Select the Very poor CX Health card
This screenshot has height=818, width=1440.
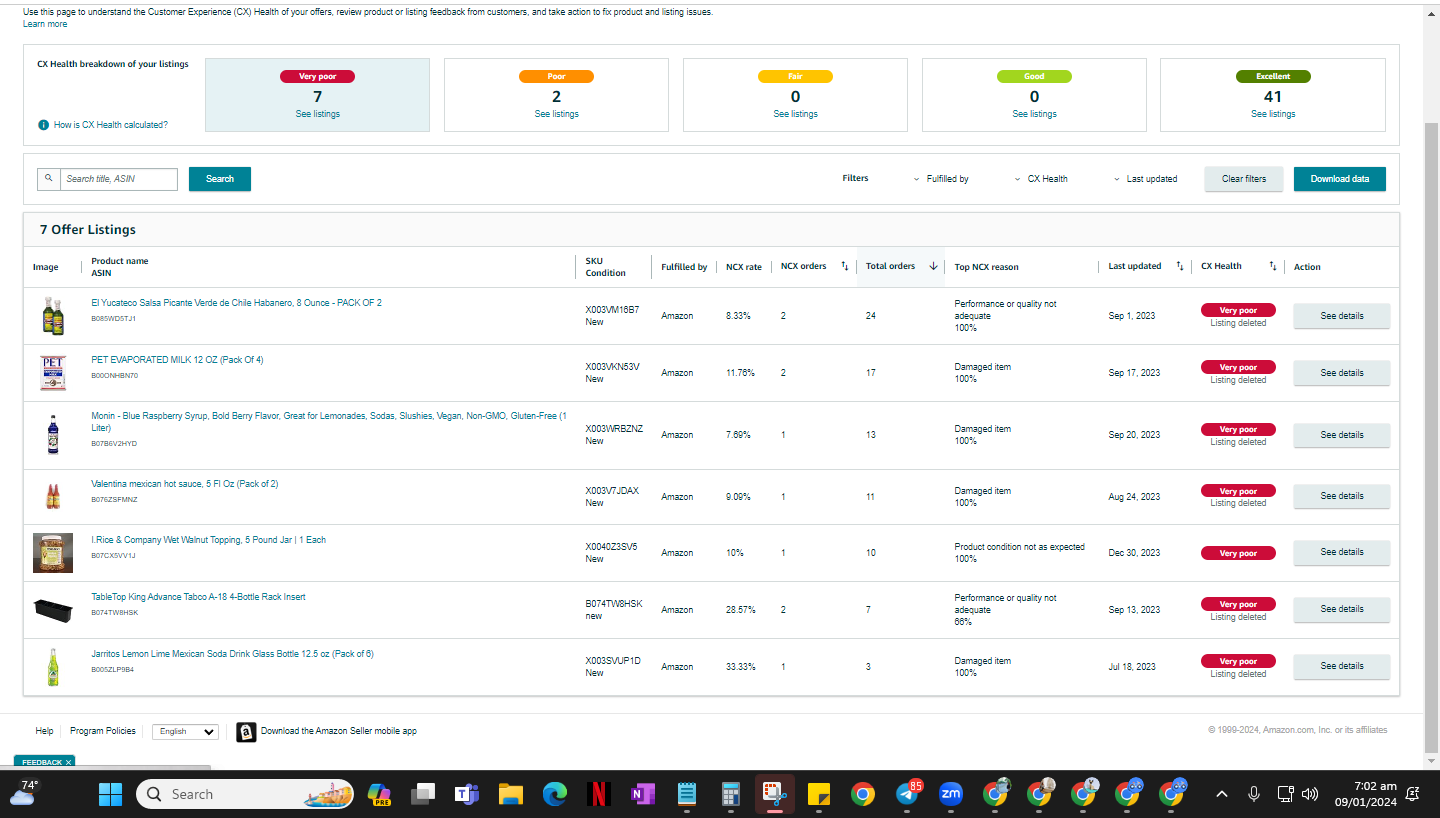tap(317, 95)
